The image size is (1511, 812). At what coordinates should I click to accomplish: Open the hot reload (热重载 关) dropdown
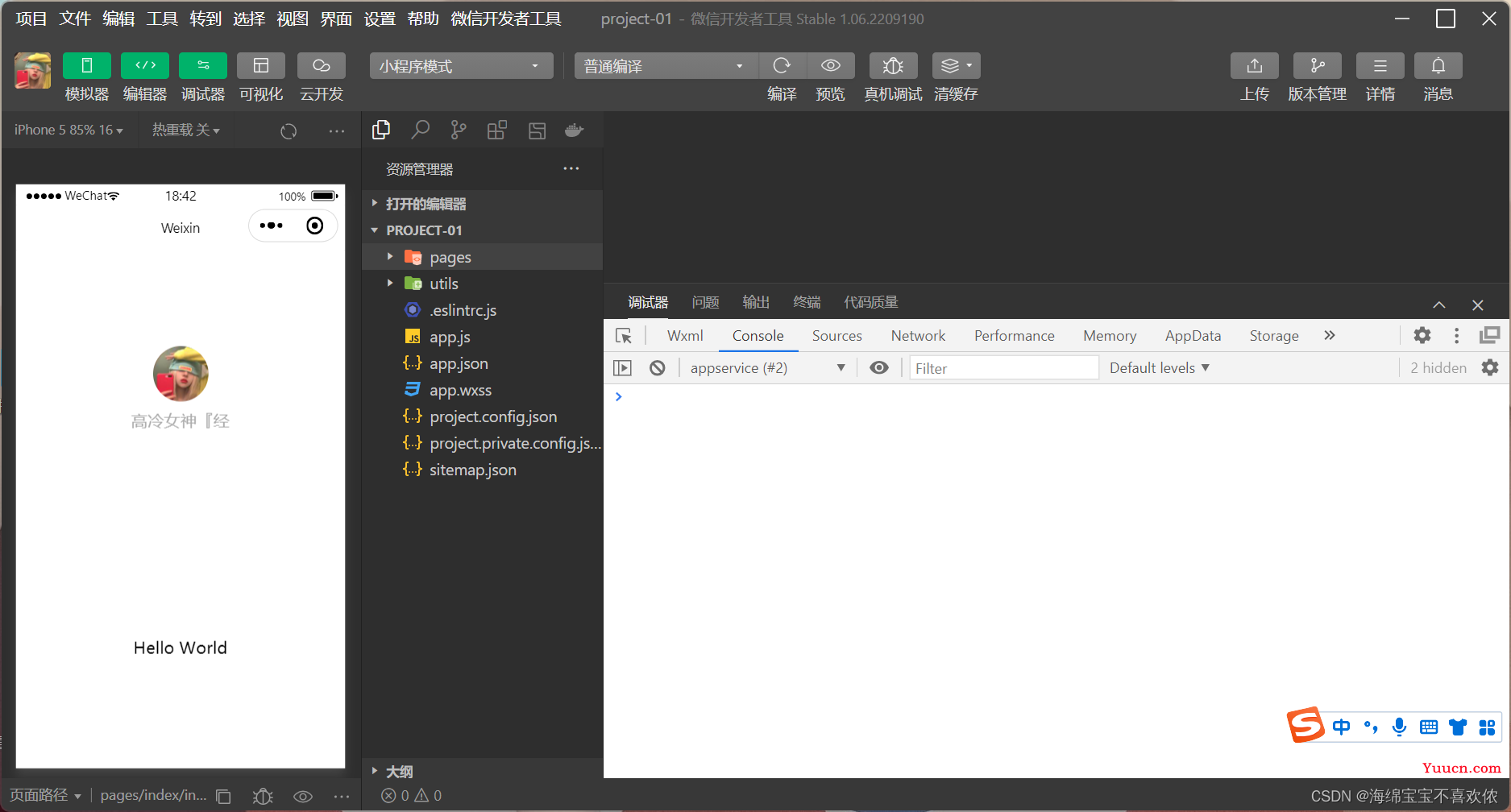coord(186,130)
